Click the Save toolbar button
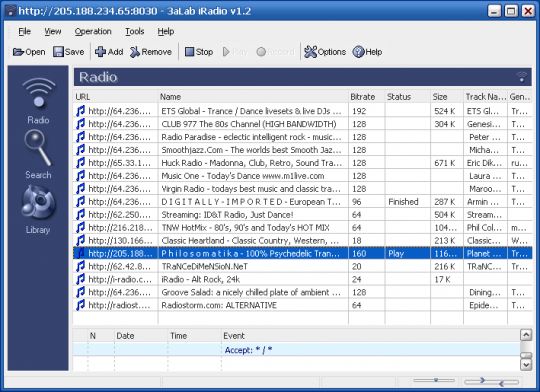540x392 pixels. [69, 52]
